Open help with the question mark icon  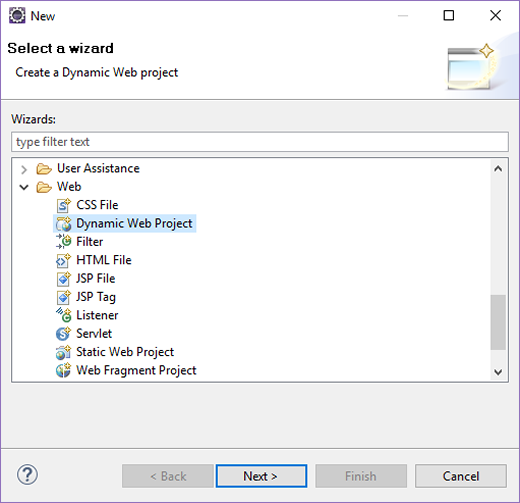coord(27,475)
